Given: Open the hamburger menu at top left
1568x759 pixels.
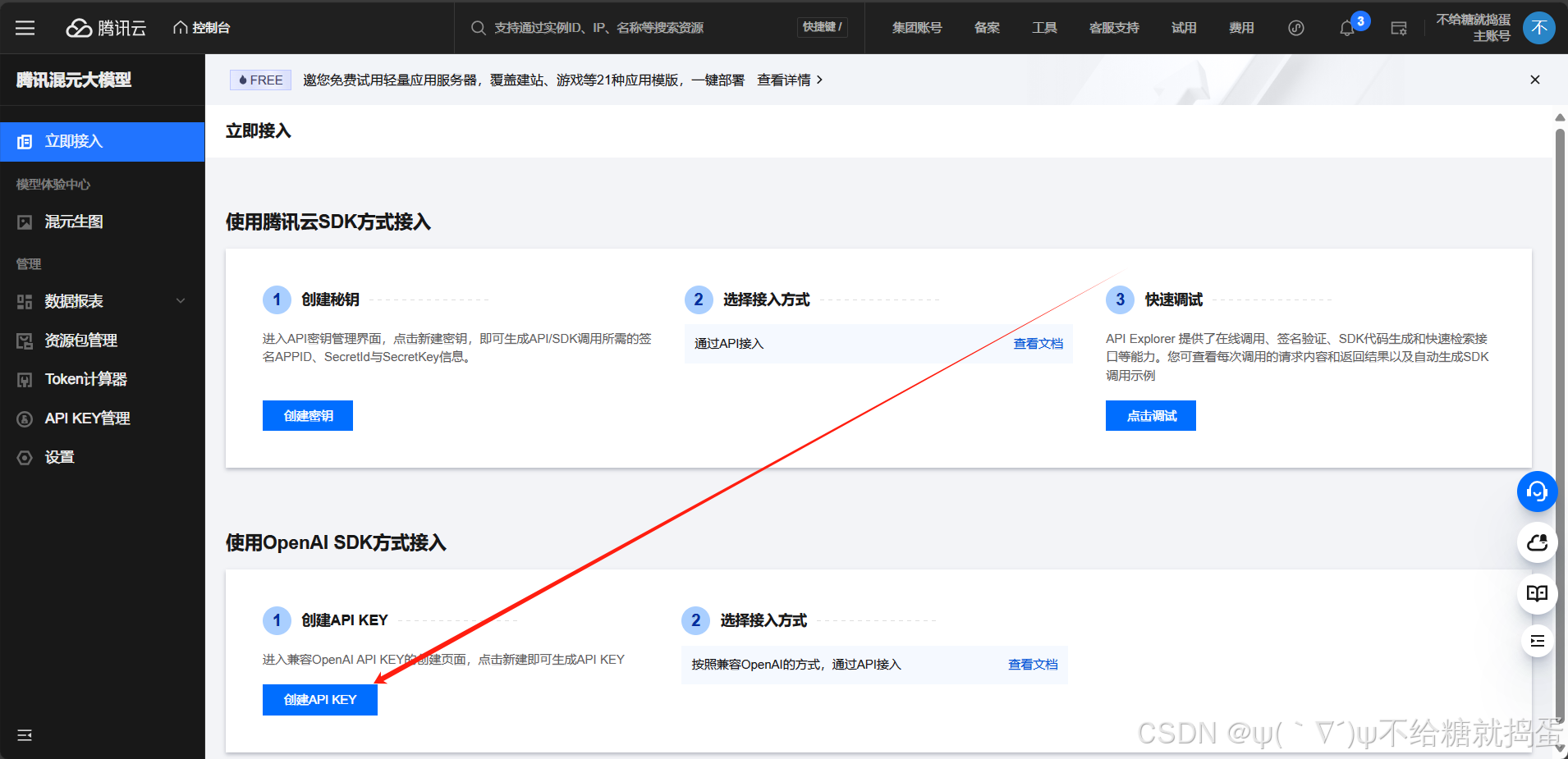Looking at the screenshot, I should tap(25, 28).
